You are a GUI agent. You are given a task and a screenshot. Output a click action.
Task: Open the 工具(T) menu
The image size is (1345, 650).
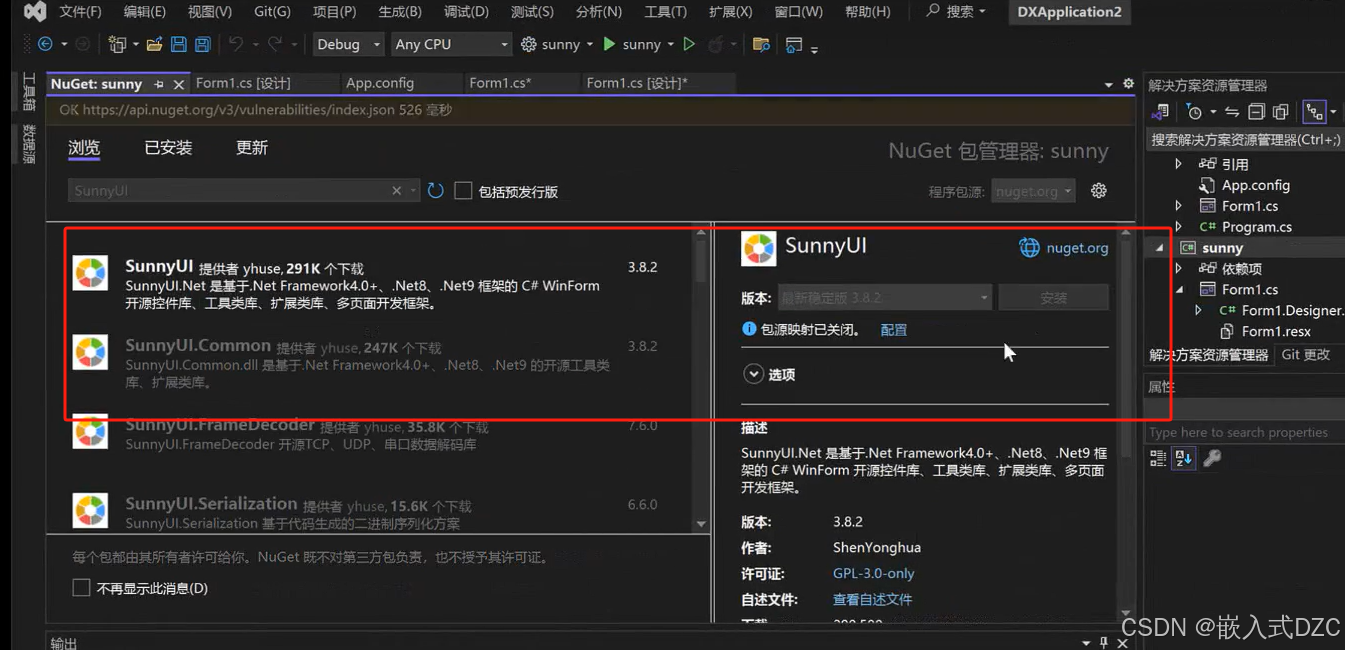[x=665, y=12]
